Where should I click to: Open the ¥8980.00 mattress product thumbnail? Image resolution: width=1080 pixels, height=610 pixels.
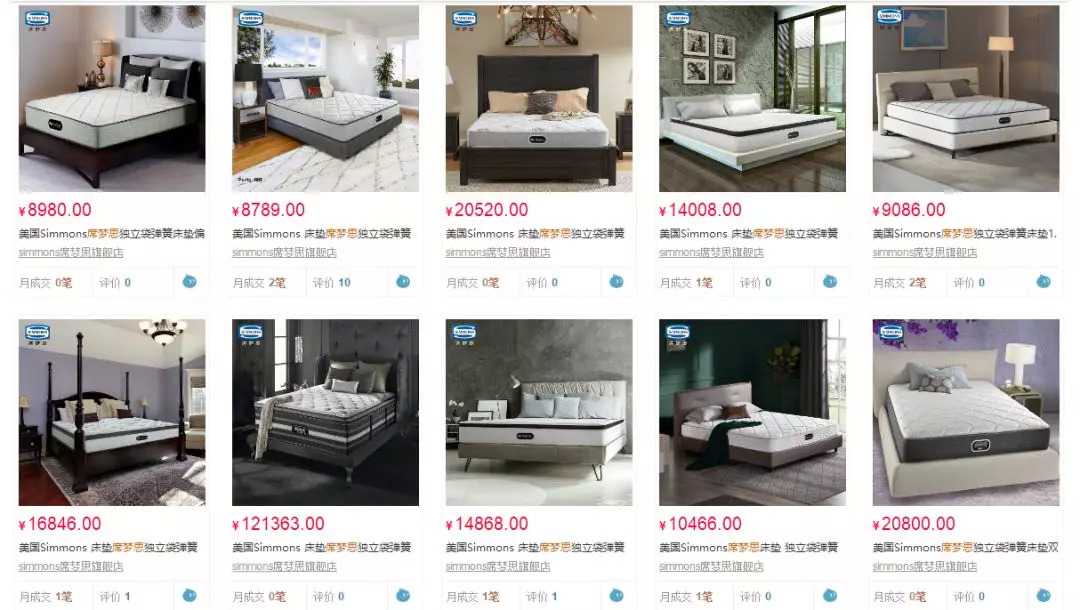click(x=112, y=98)
